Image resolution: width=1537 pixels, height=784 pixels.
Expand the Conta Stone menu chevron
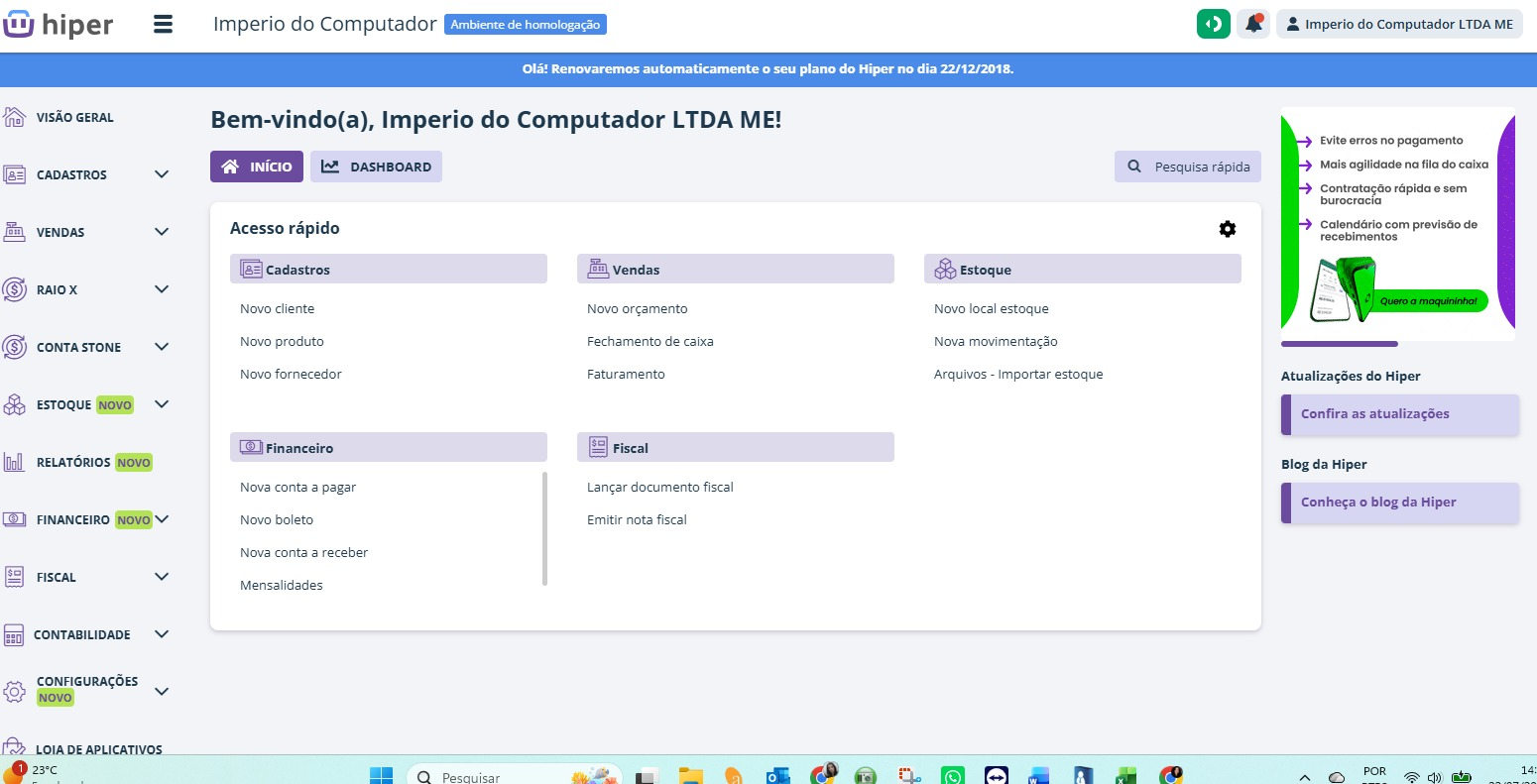coord(162,347)
